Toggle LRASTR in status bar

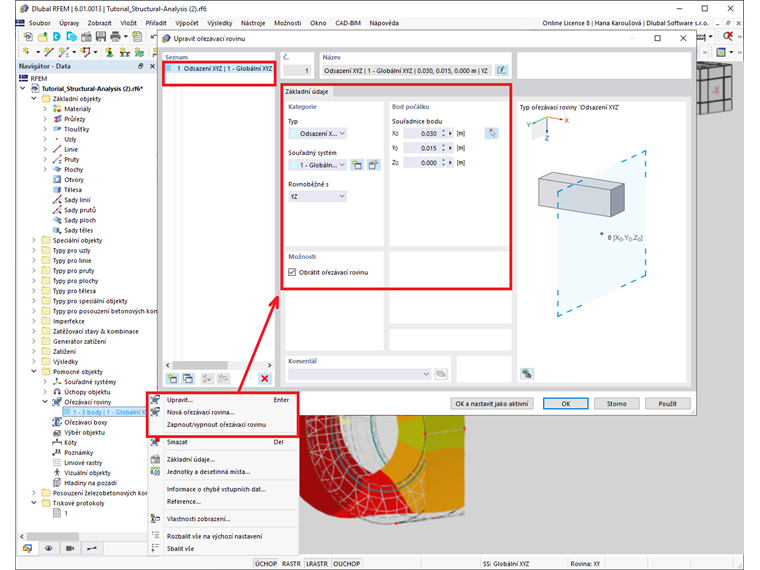[317, 564]
